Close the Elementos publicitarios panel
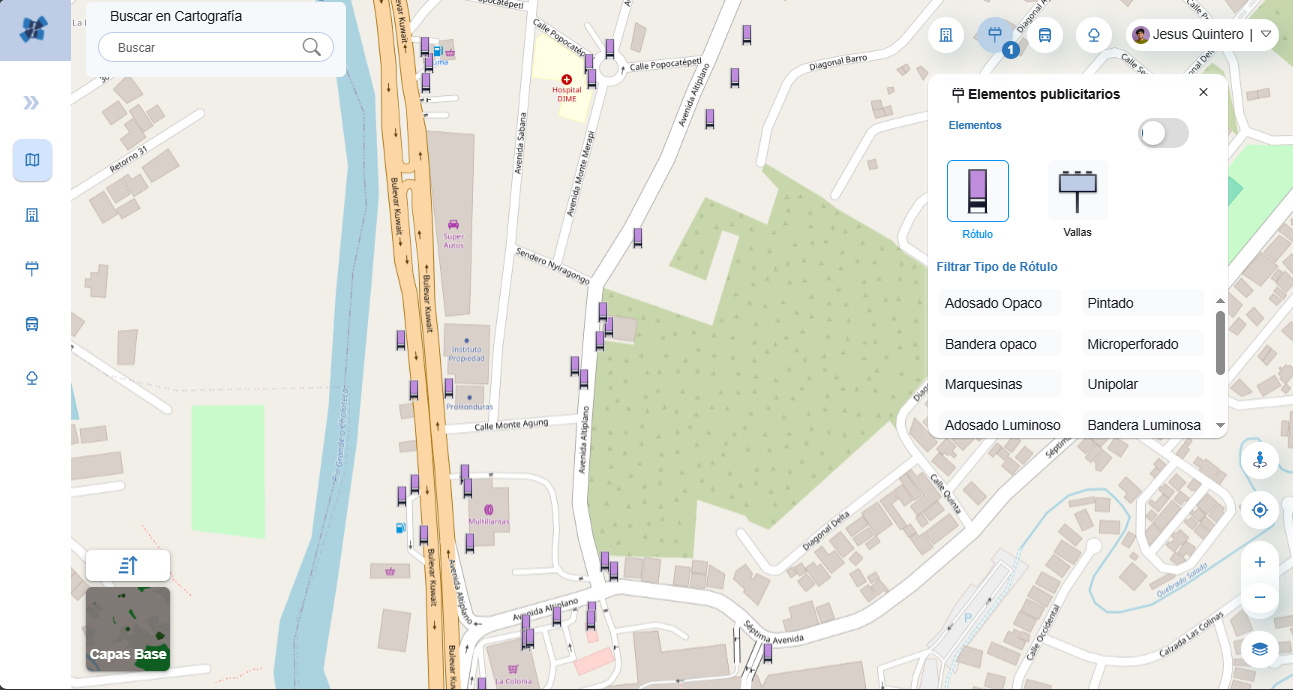Viewport: 1293px width, 690px height. point(1203,92)
